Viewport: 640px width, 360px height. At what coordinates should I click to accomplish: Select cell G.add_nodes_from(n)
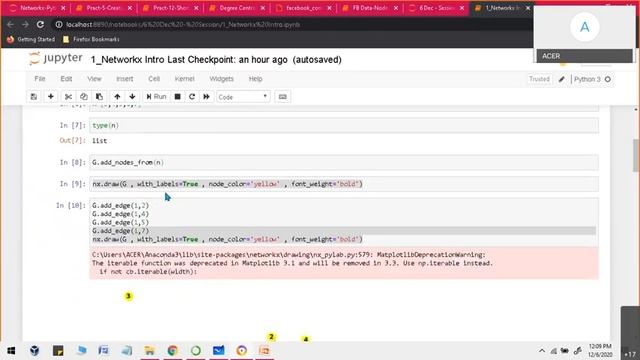(344, 162)
